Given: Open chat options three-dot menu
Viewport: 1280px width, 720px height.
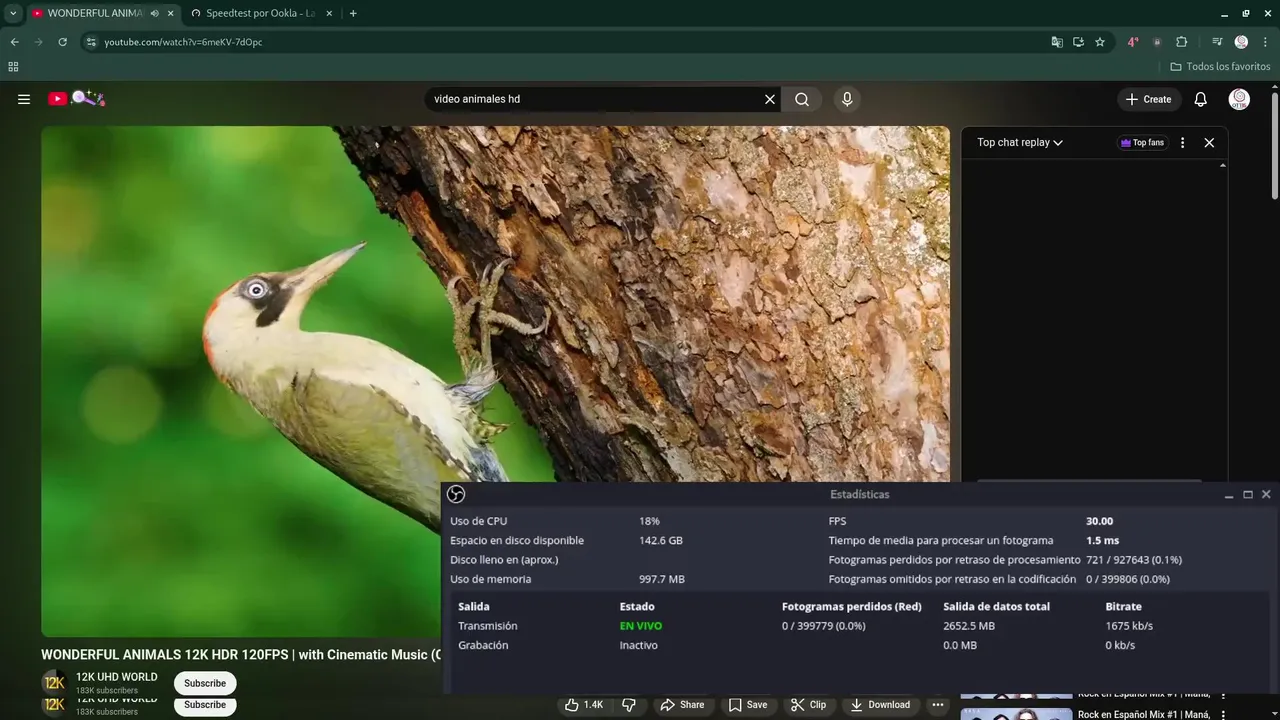Looking at the screenshot, I should click(1182, 143).
